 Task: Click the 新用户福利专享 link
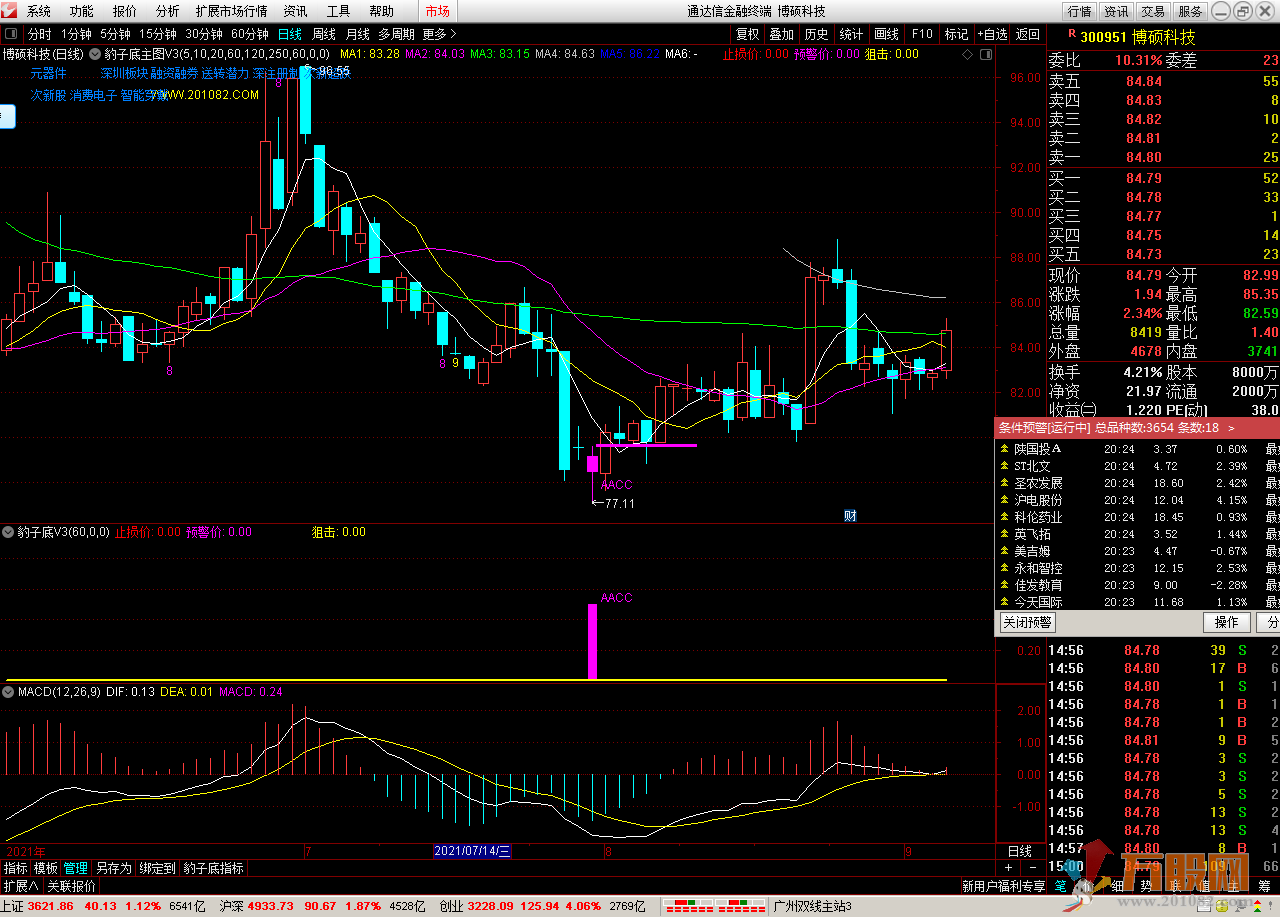point(1003,886)
